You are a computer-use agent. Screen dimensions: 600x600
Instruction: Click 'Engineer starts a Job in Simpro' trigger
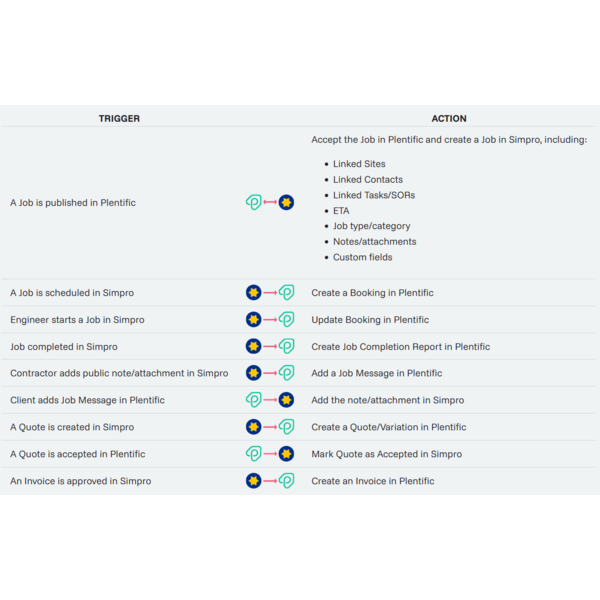coord(77,320)
